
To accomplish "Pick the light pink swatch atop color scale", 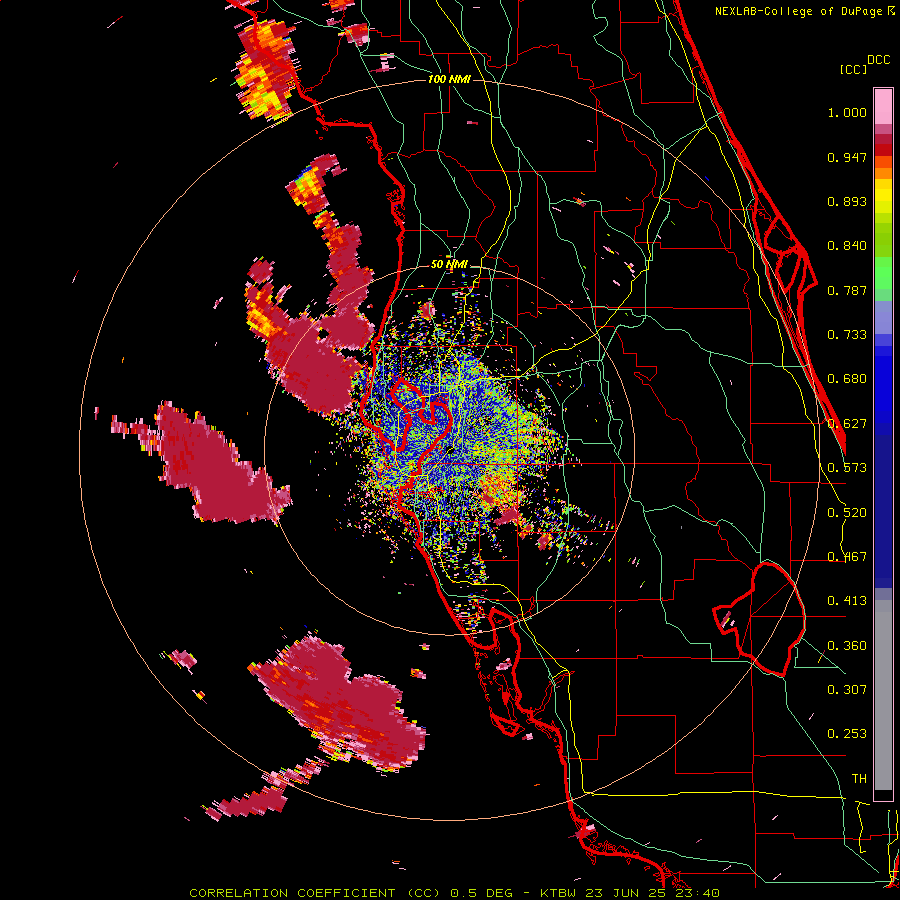I will point(883,107).
